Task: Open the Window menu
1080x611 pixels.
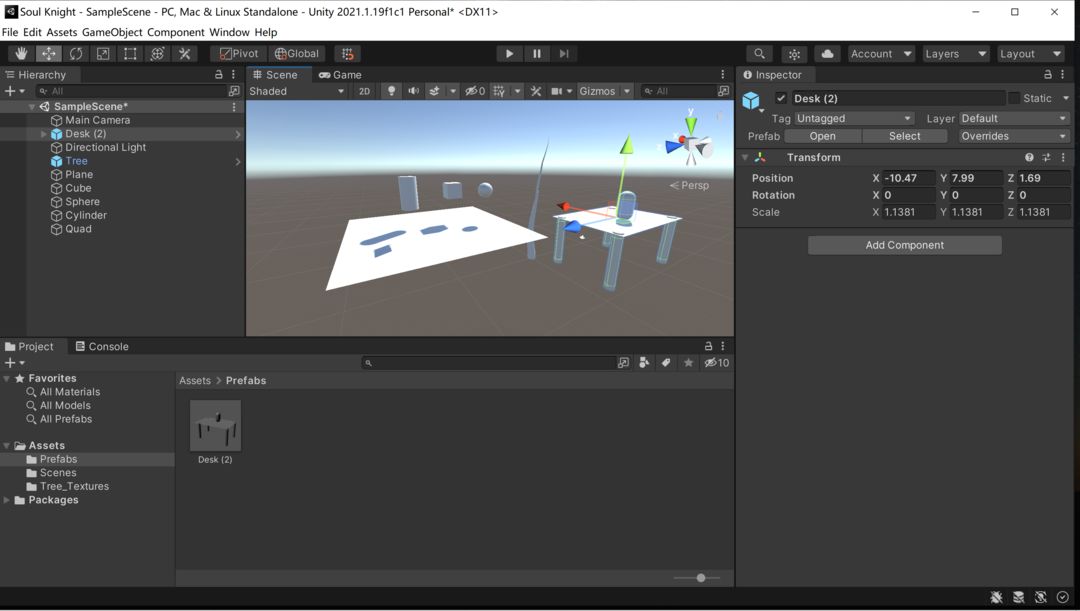Action: click(x=229, y=32)
